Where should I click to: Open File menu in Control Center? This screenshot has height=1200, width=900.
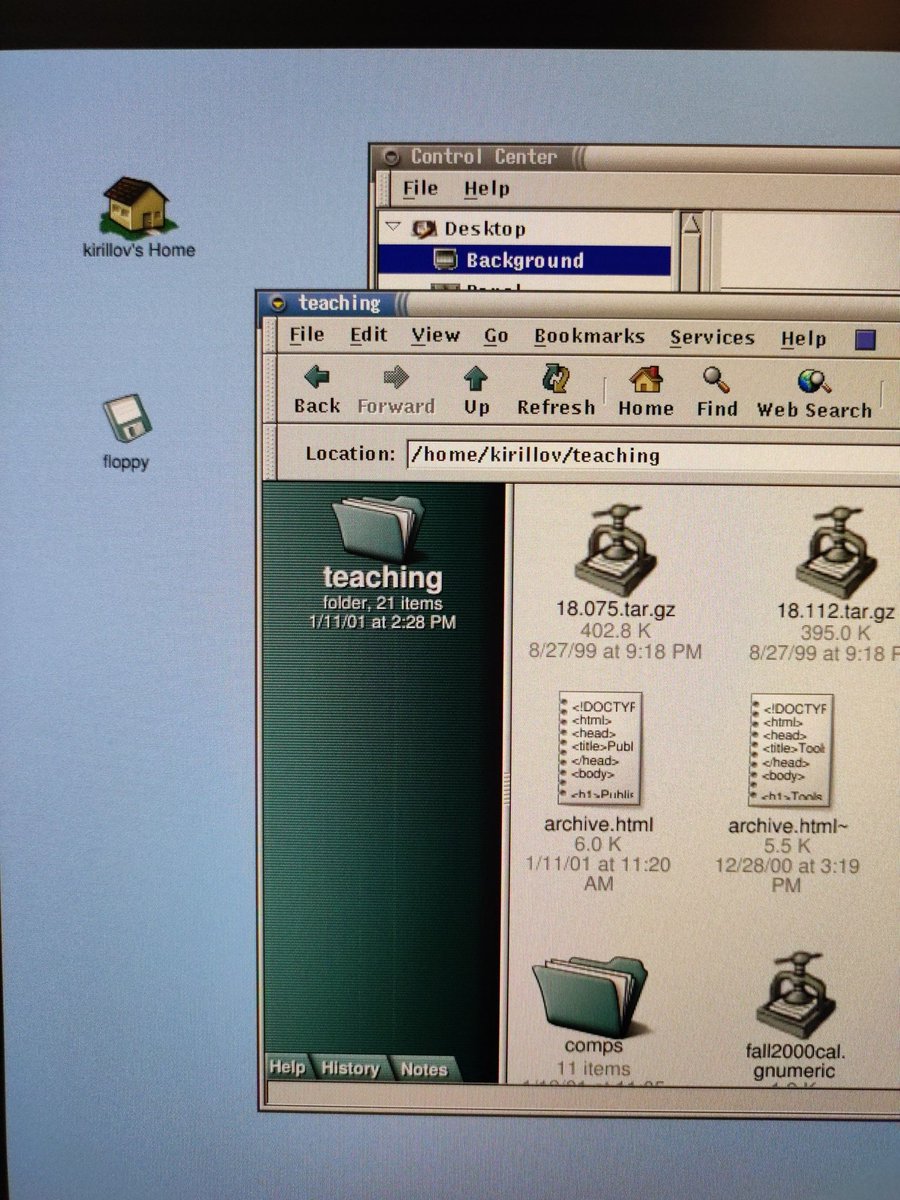420,188
